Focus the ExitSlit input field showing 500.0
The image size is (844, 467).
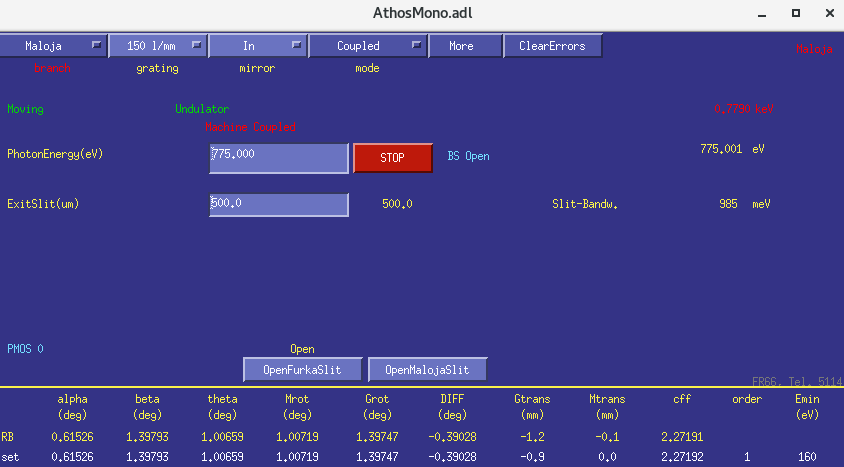[x=279, y=204]
